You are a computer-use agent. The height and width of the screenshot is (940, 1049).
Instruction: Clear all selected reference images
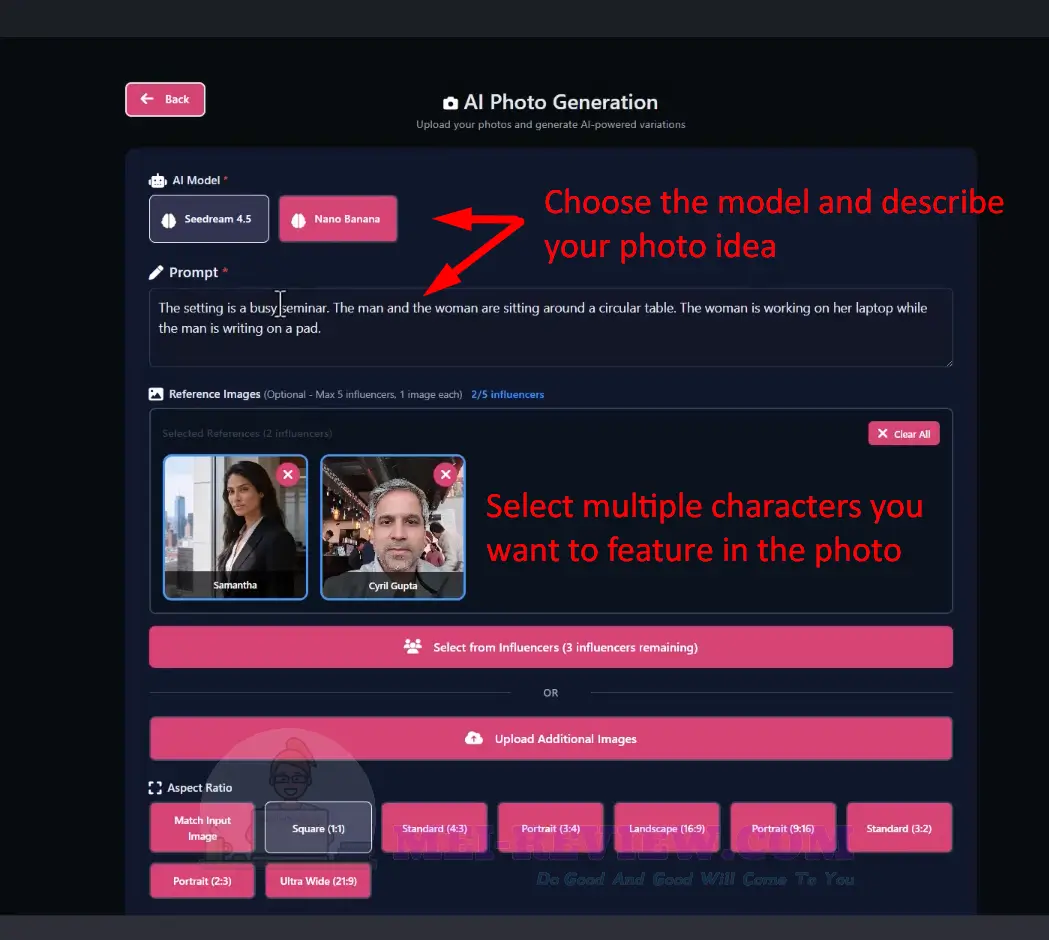tap(904, 434)
